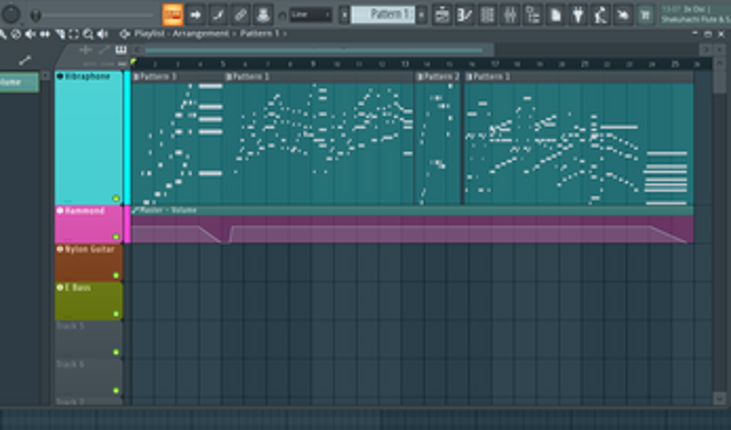Select the playback speaker tool
Image resolution: width=731 pixels, height=430 pixels.
pos(102,34)
